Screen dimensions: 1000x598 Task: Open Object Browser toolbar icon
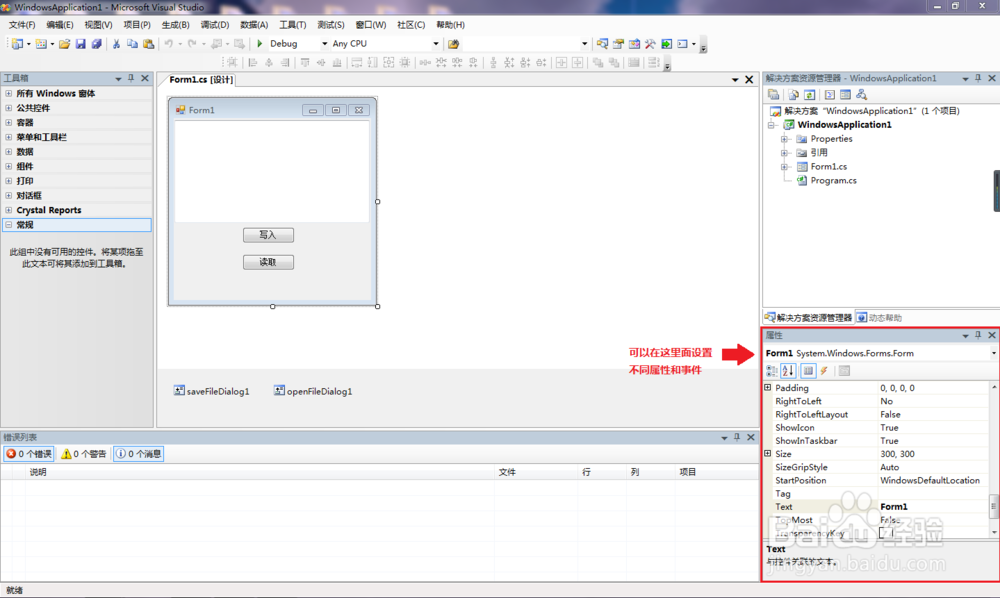coord(634,43)
